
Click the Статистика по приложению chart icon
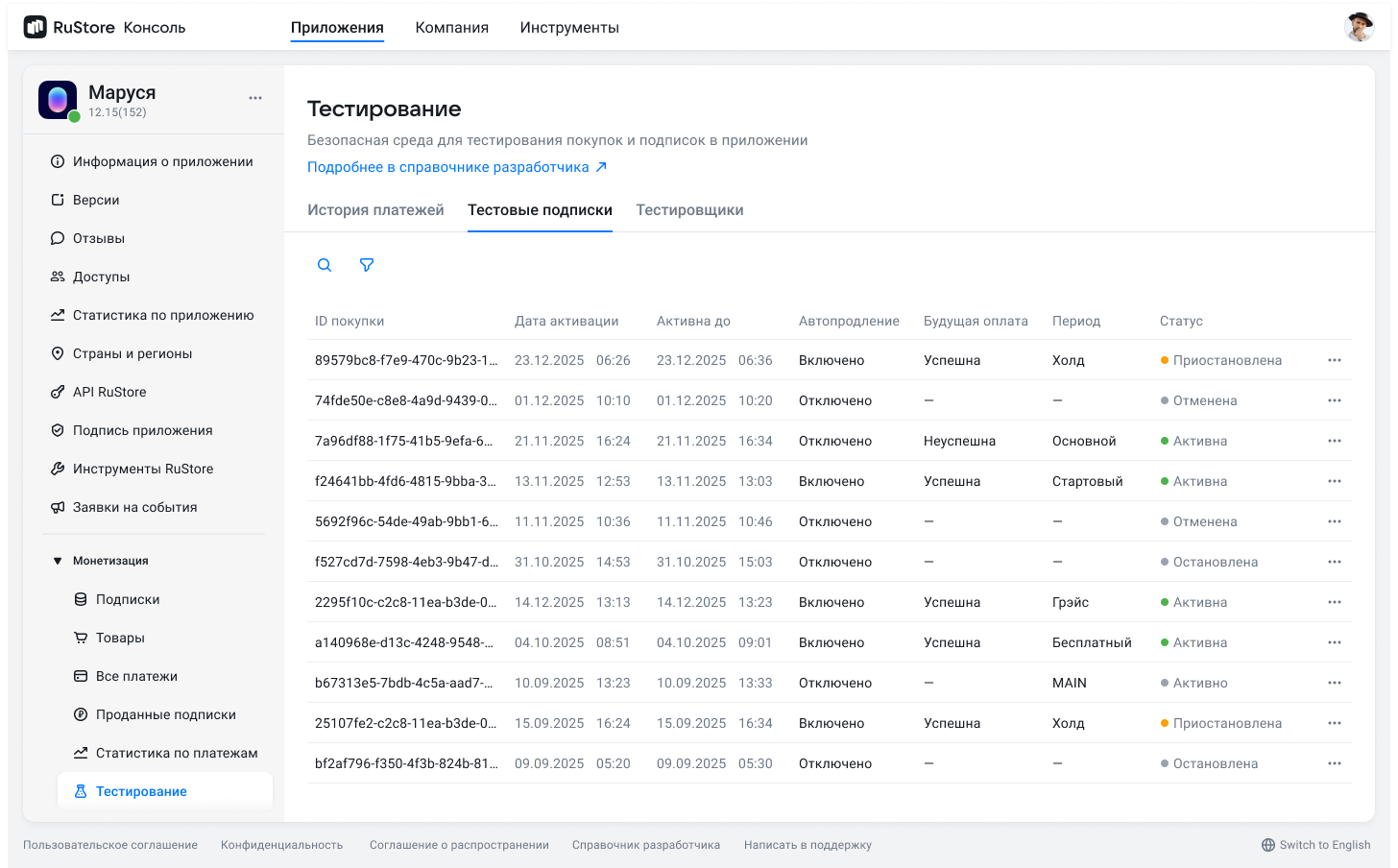click(x=60, y=315)
